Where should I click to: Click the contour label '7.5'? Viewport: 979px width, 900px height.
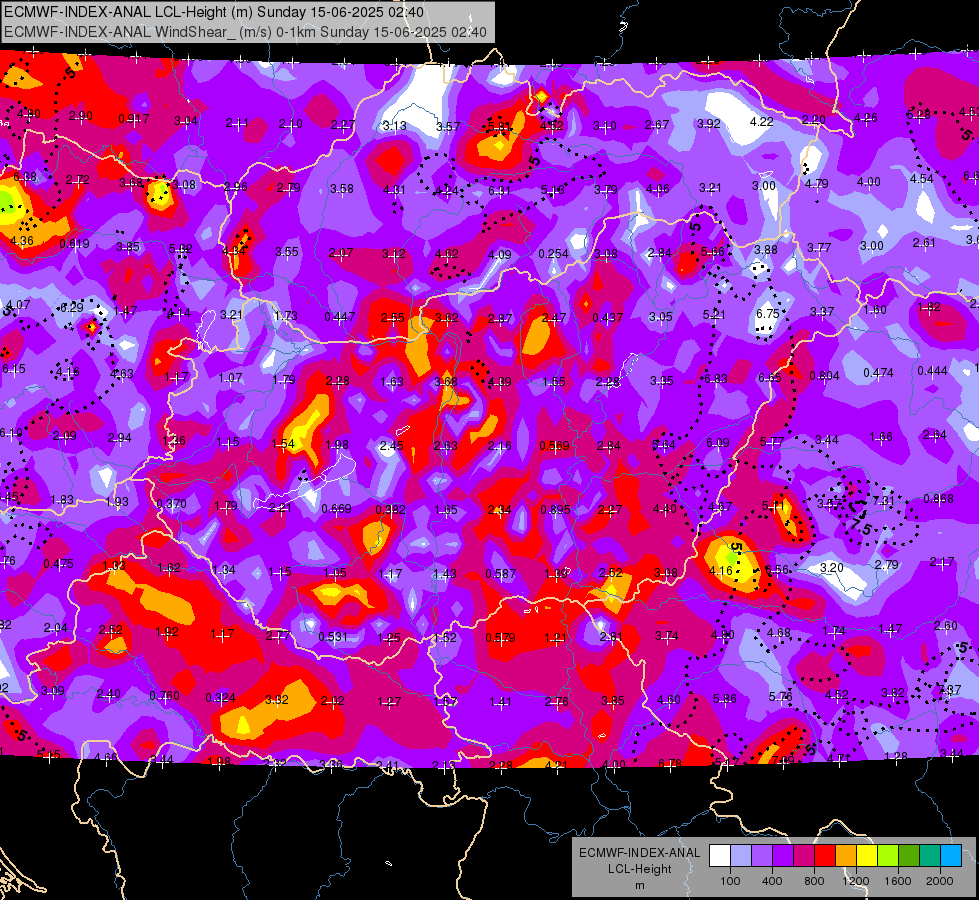click(860, 527)
